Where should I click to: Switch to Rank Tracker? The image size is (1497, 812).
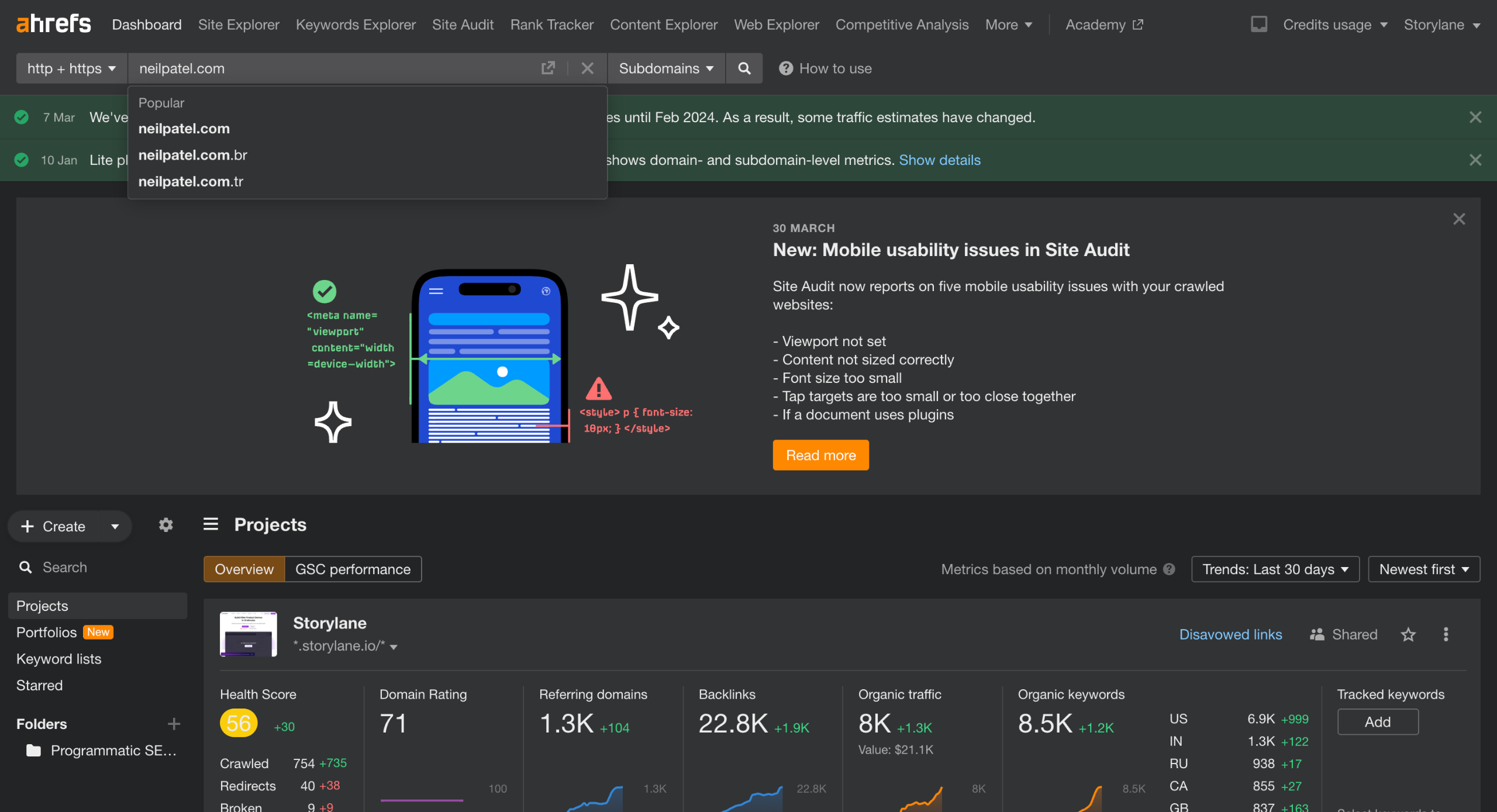click(x=551, y=25)
